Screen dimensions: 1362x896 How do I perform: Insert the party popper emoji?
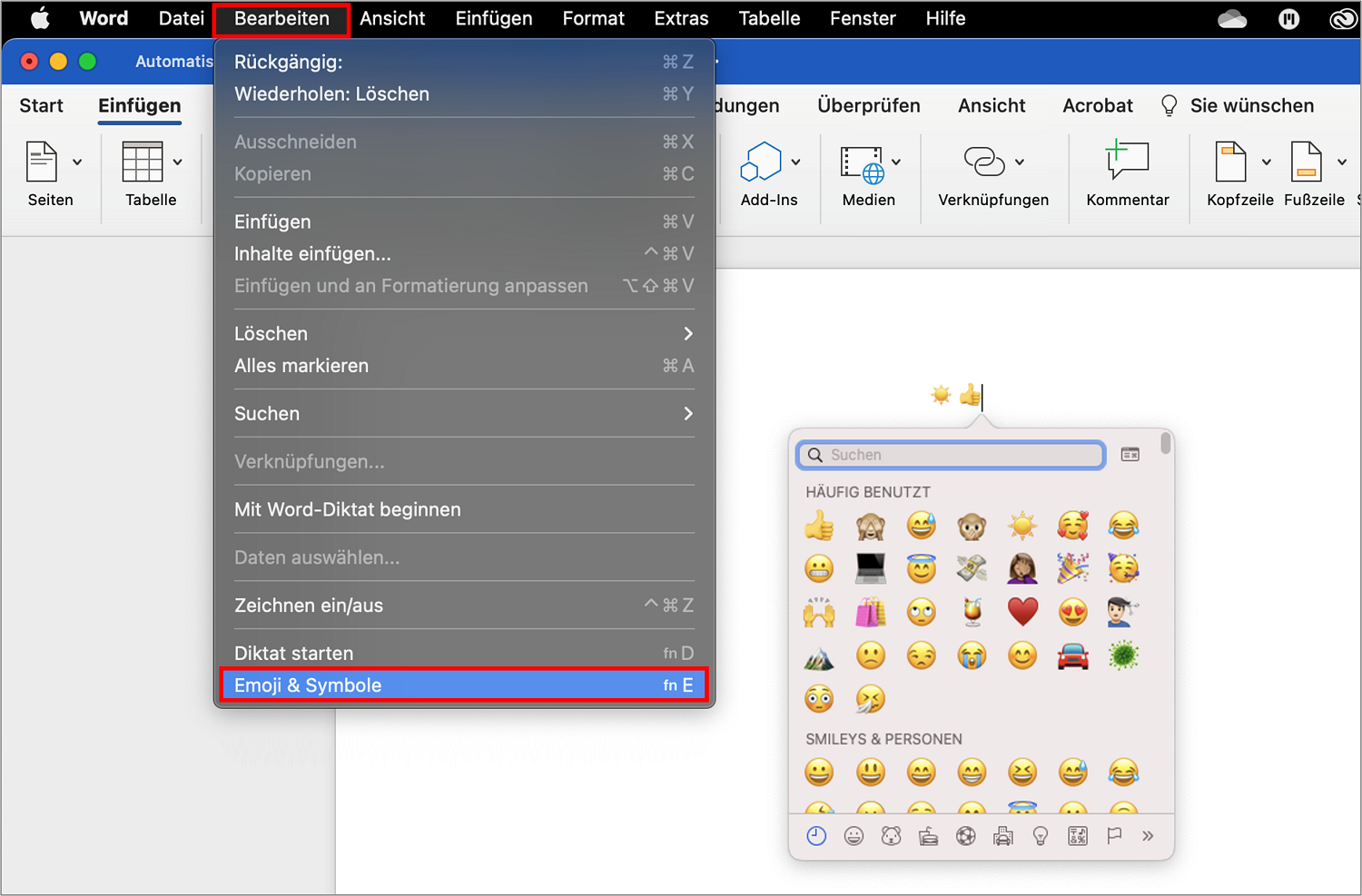1073,568
